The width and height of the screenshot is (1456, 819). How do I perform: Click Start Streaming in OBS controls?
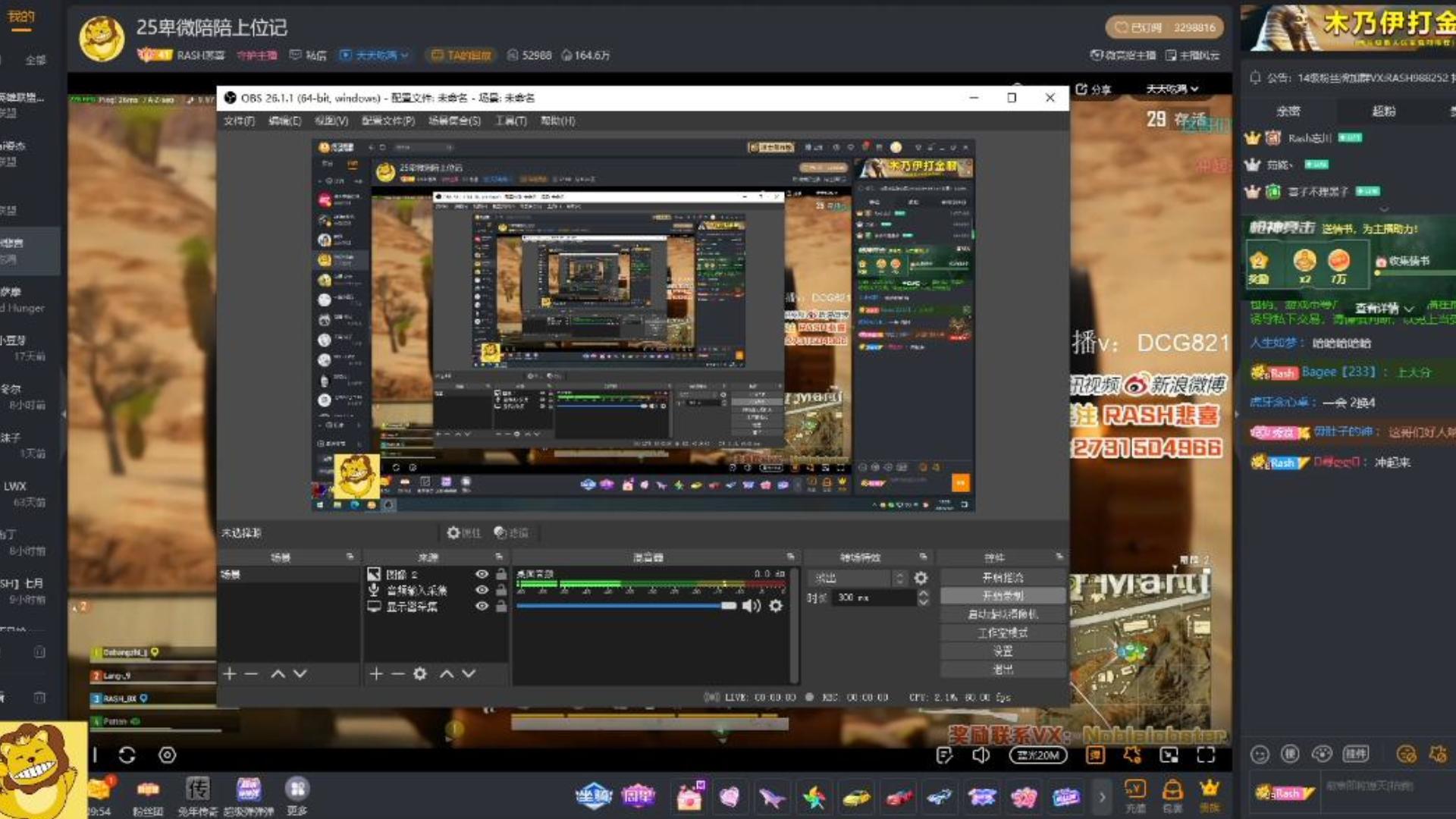[1003, 578]
